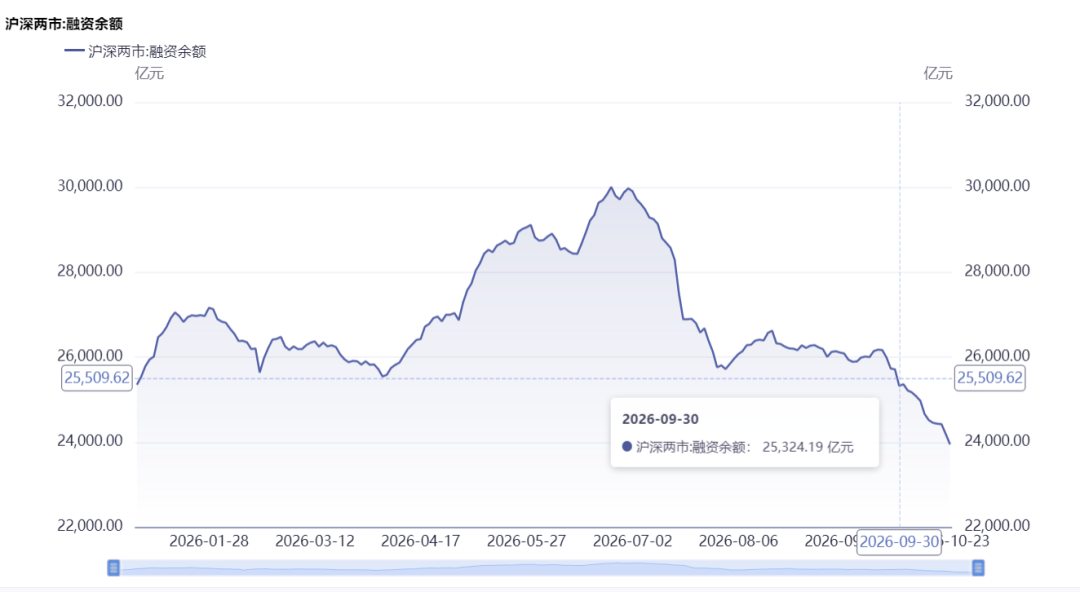
Task: Click the right 30,000.00 y-axis label
Action: coord(997,186)
